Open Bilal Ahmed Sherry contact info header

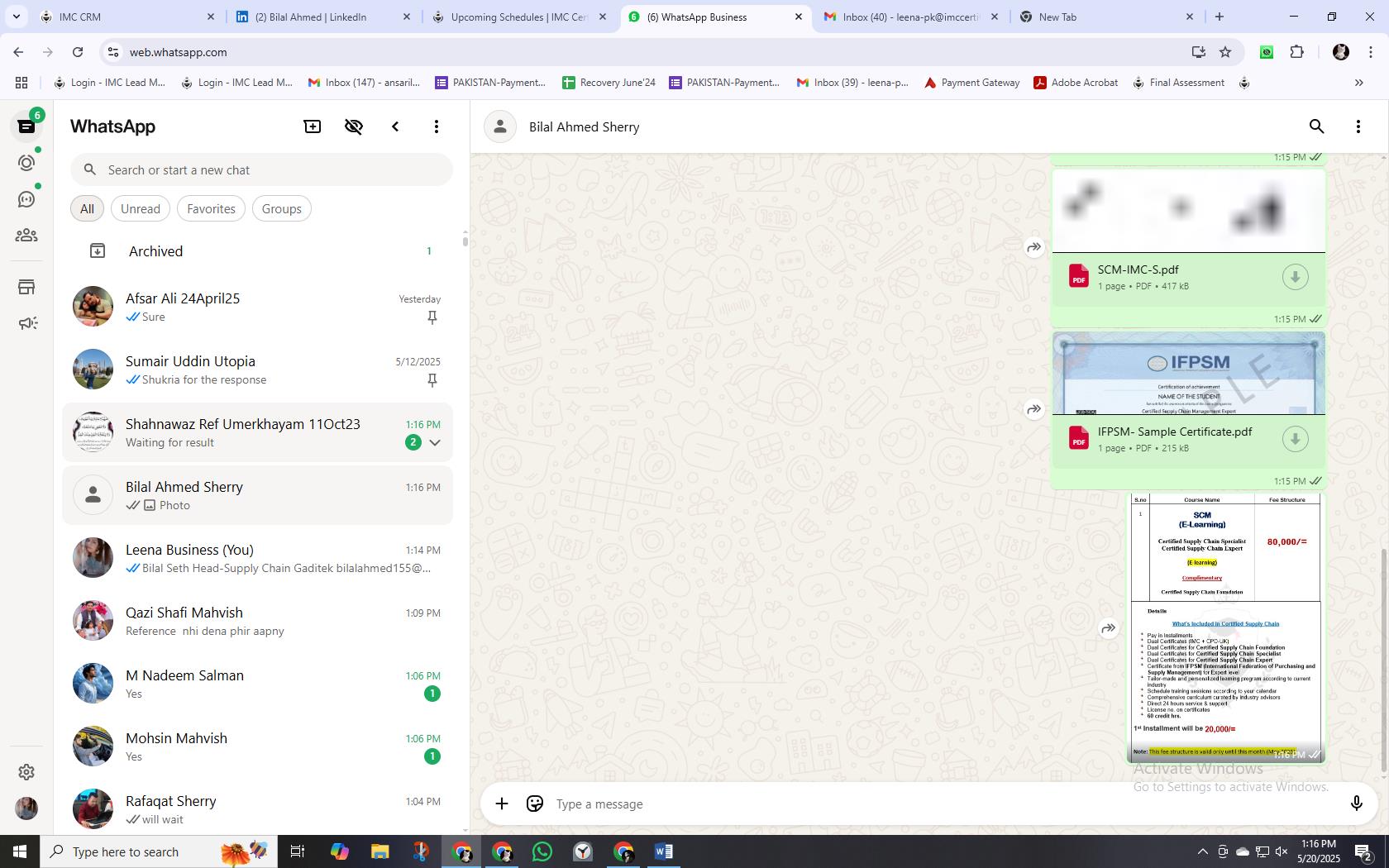[584, 126]
